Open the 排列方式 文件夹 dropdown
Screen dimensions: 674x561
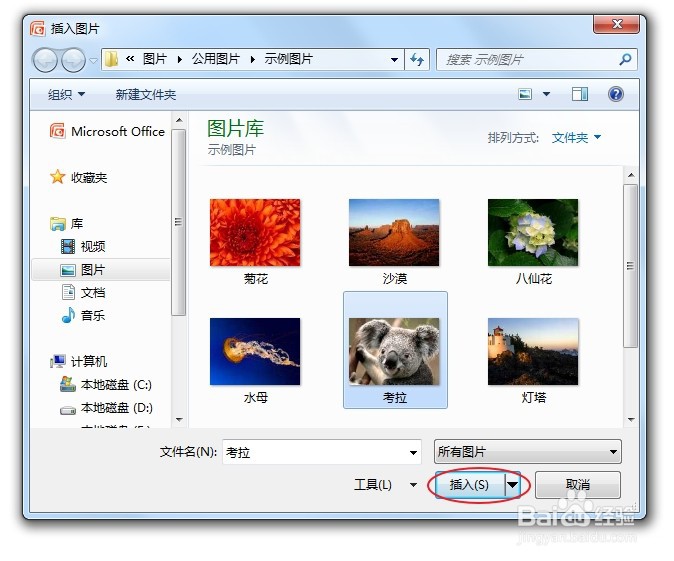point(576,138)
